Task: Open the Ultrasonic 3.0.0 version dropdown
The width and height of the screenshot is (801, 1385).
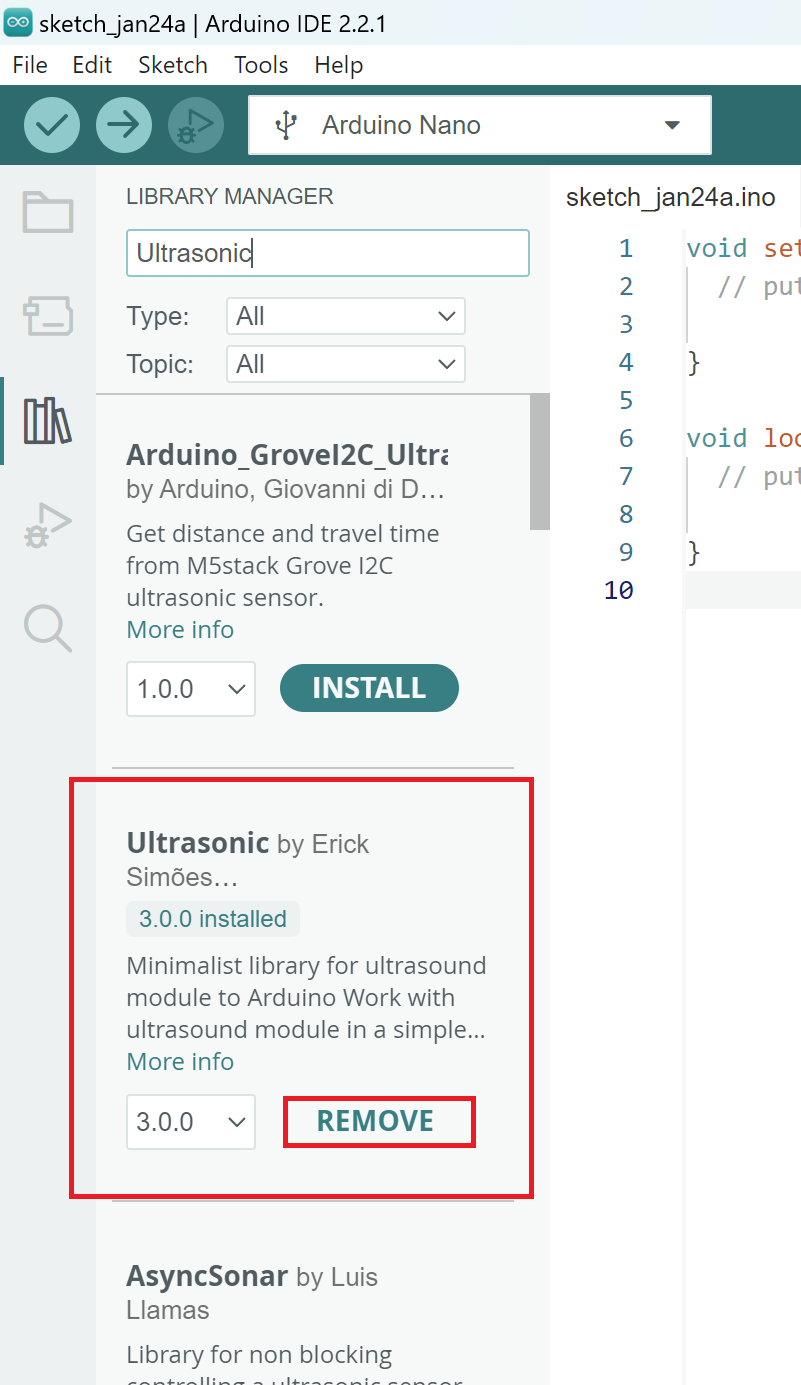Action: [x=191, y=1122]
